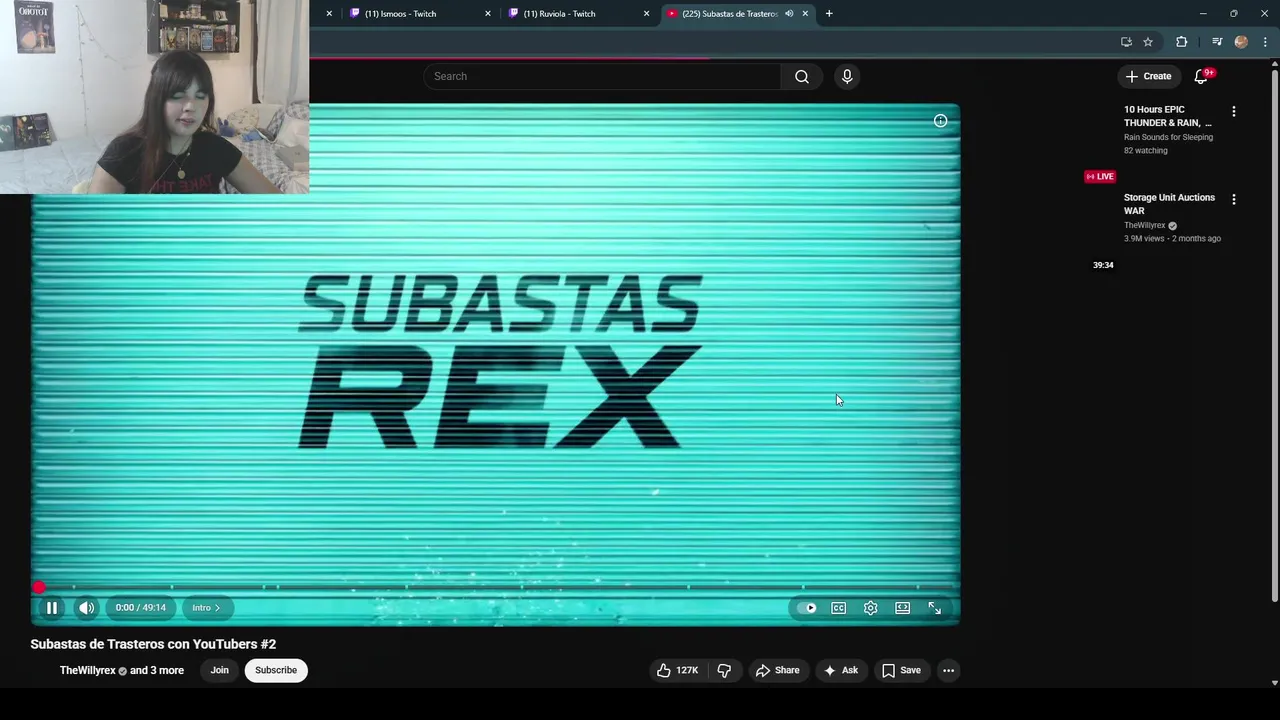This screenshot has width=1280, height=720.
Task: Pause the video playback
Action: (52, 608)
